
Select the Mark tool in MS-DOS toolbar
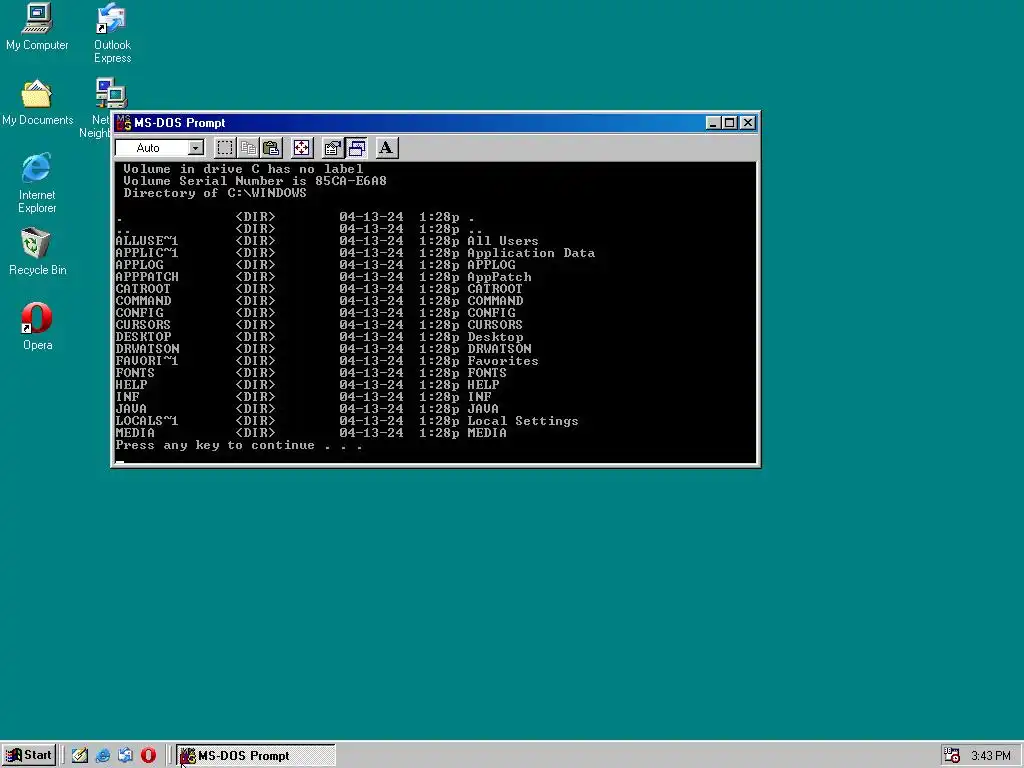(x=225, y=148)
